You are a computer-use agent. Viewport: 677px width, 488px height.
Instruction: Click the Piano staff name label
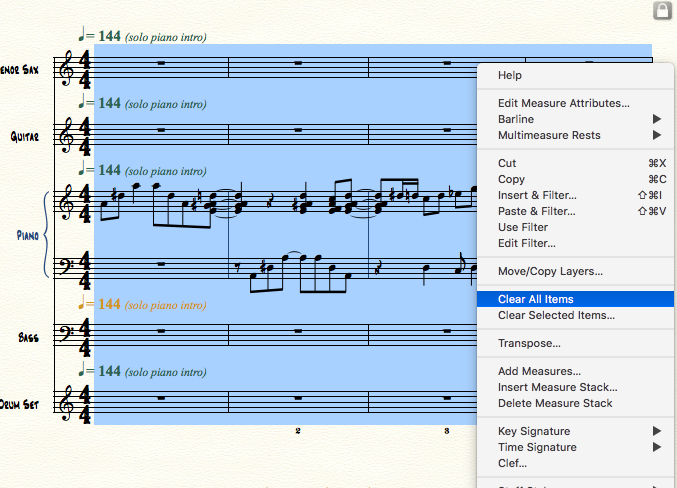[28, 235]
